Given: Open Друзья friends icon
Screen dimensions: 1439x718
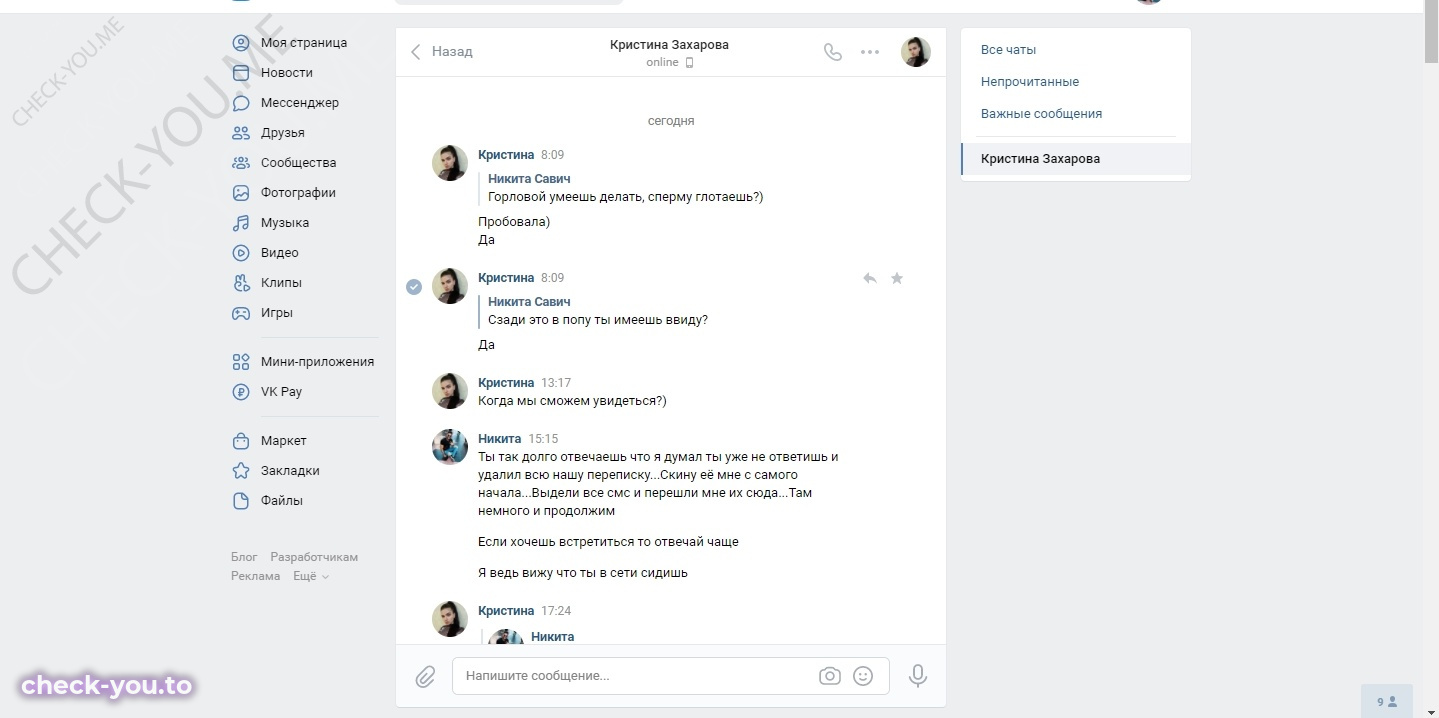Looking at the screenshot, I should [x=241, y=133].
